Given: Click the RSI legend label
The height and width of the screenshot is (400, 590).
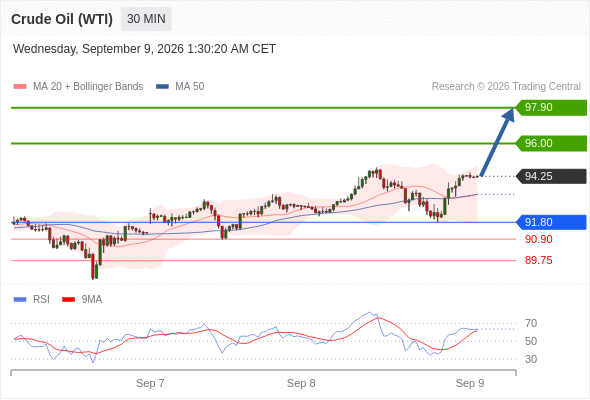Looking at the screenshot, I should (x=41, y=300).
